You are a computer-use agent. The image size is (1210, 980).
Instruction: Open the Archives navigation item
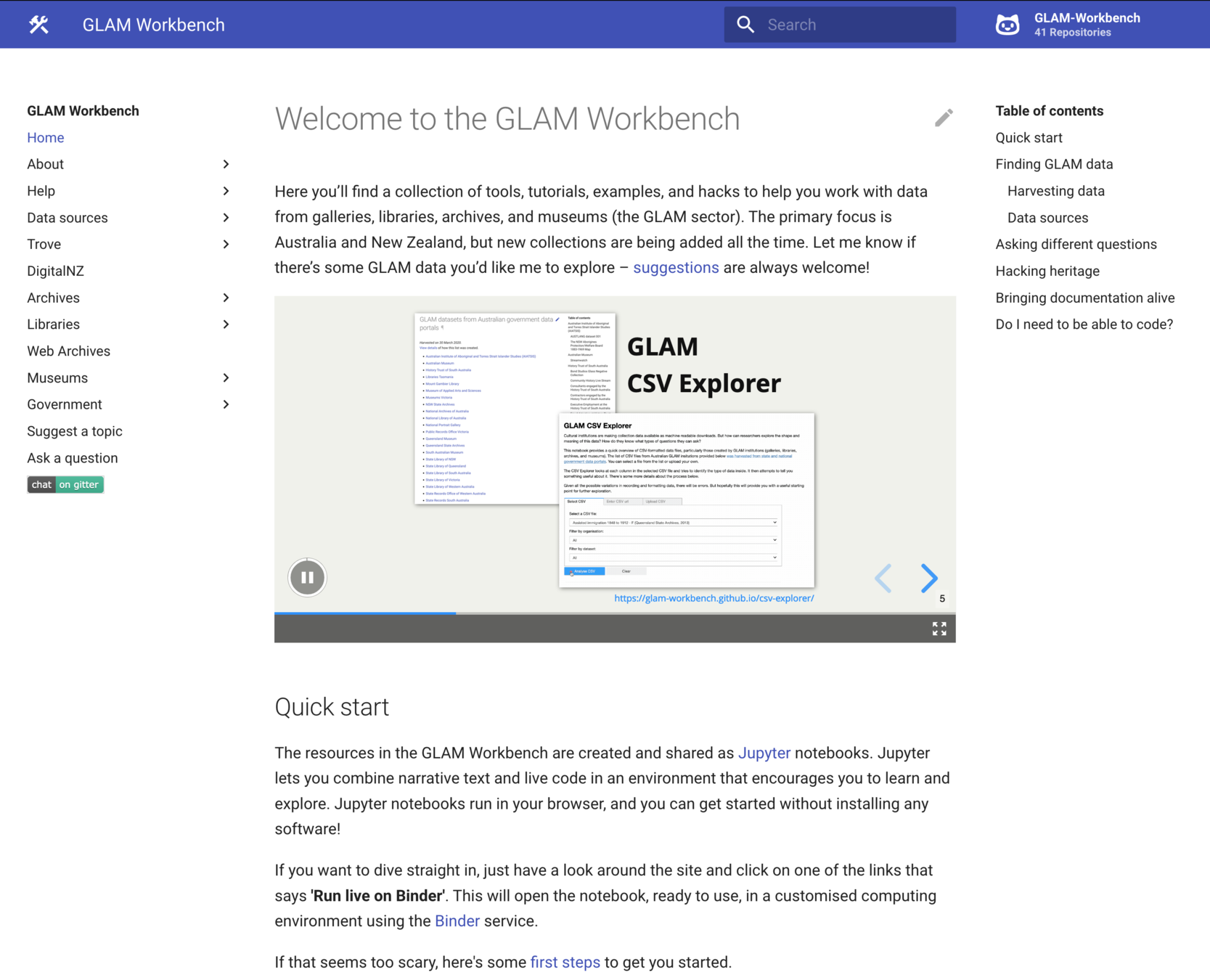coord(53,298)
